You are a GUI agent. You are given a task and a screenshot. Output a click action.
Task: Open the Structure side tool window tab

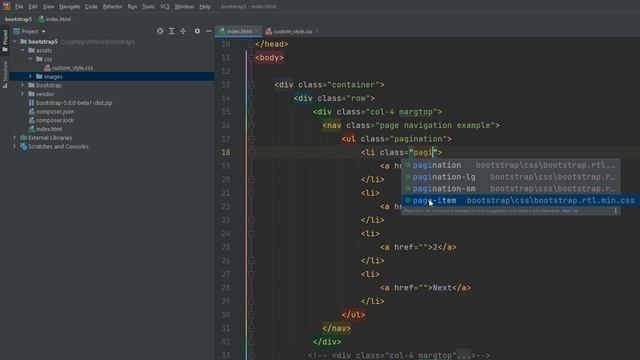pos(5,74)
